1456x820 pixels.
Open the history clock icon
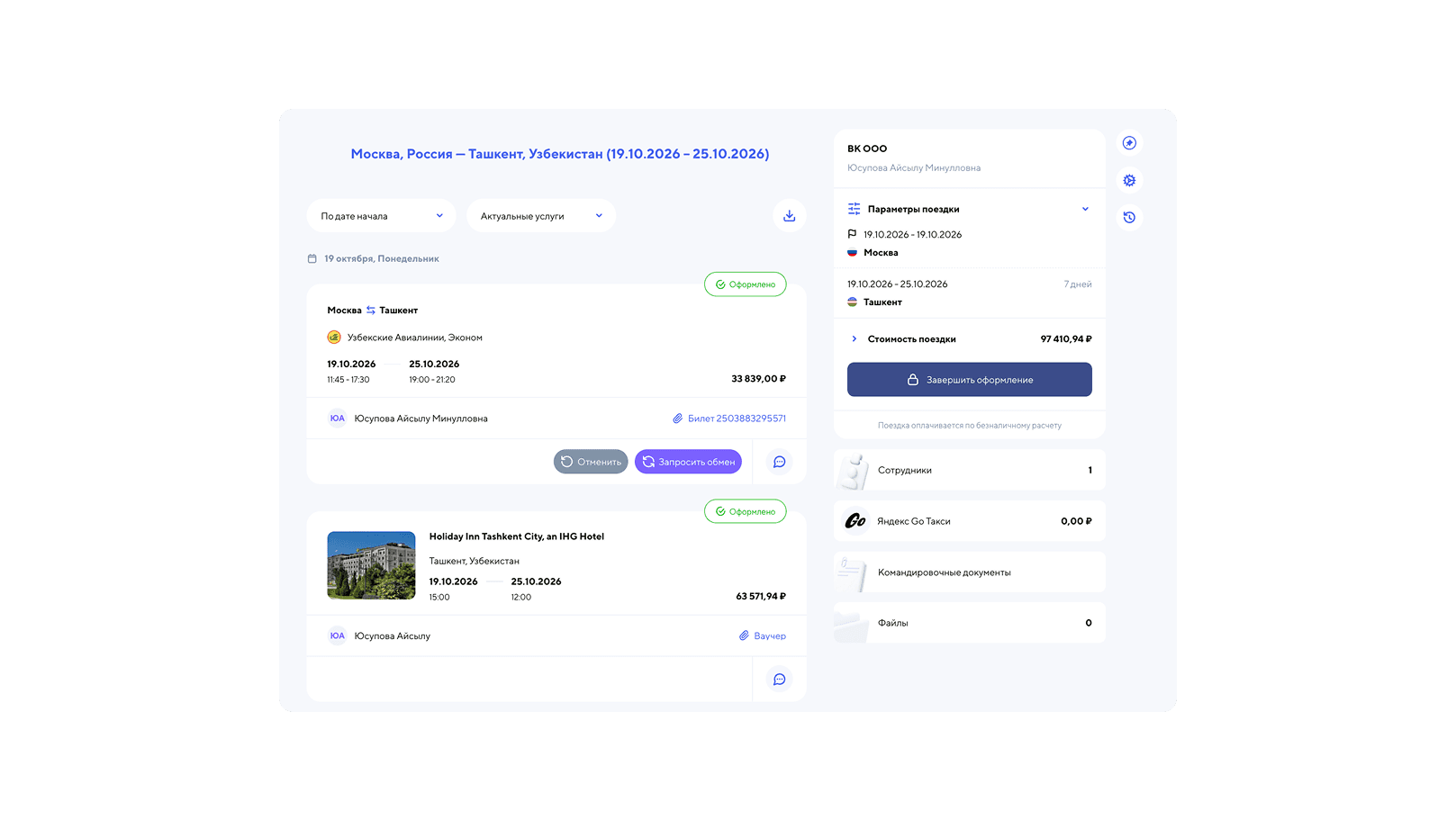click(1129, 217)
